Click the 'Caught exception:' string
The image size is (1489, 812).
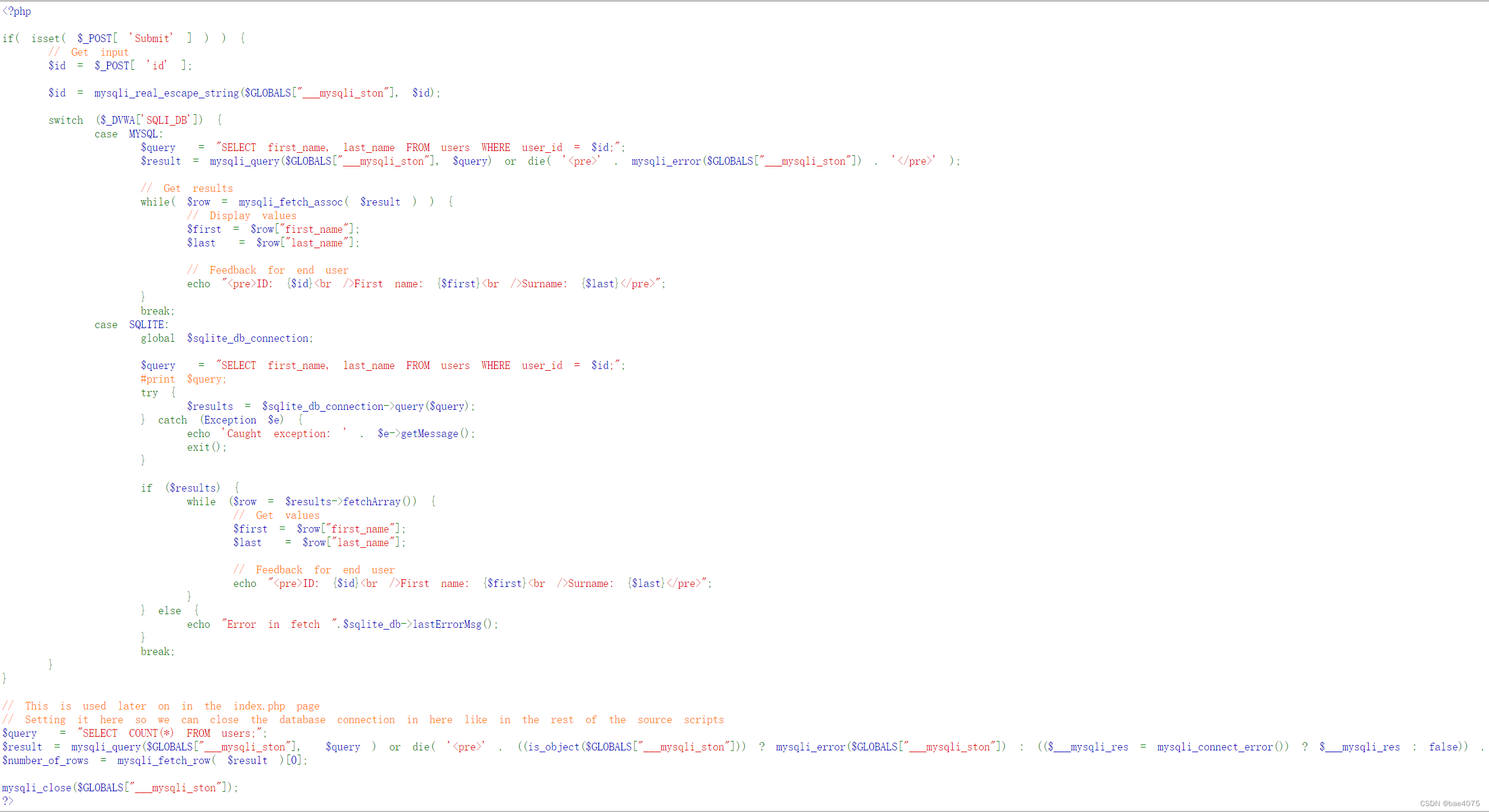click(284, 434)
